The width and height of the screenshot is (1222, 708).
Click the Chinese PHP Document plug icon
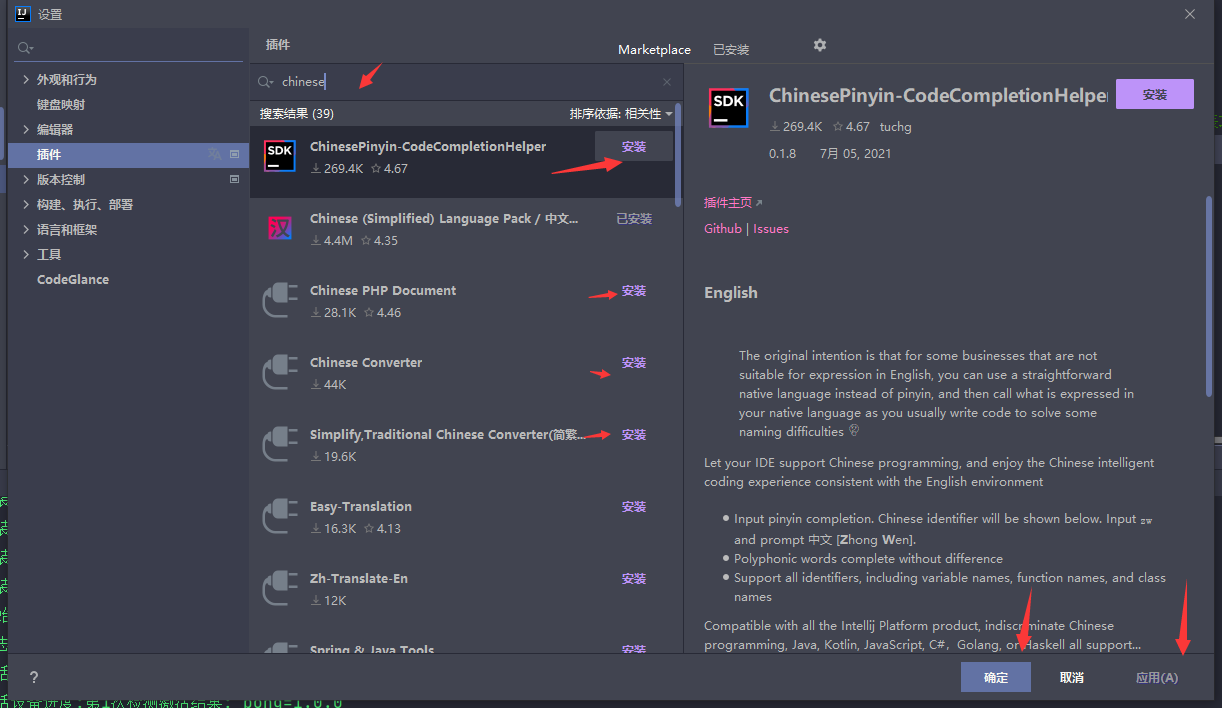coord(279,301)
